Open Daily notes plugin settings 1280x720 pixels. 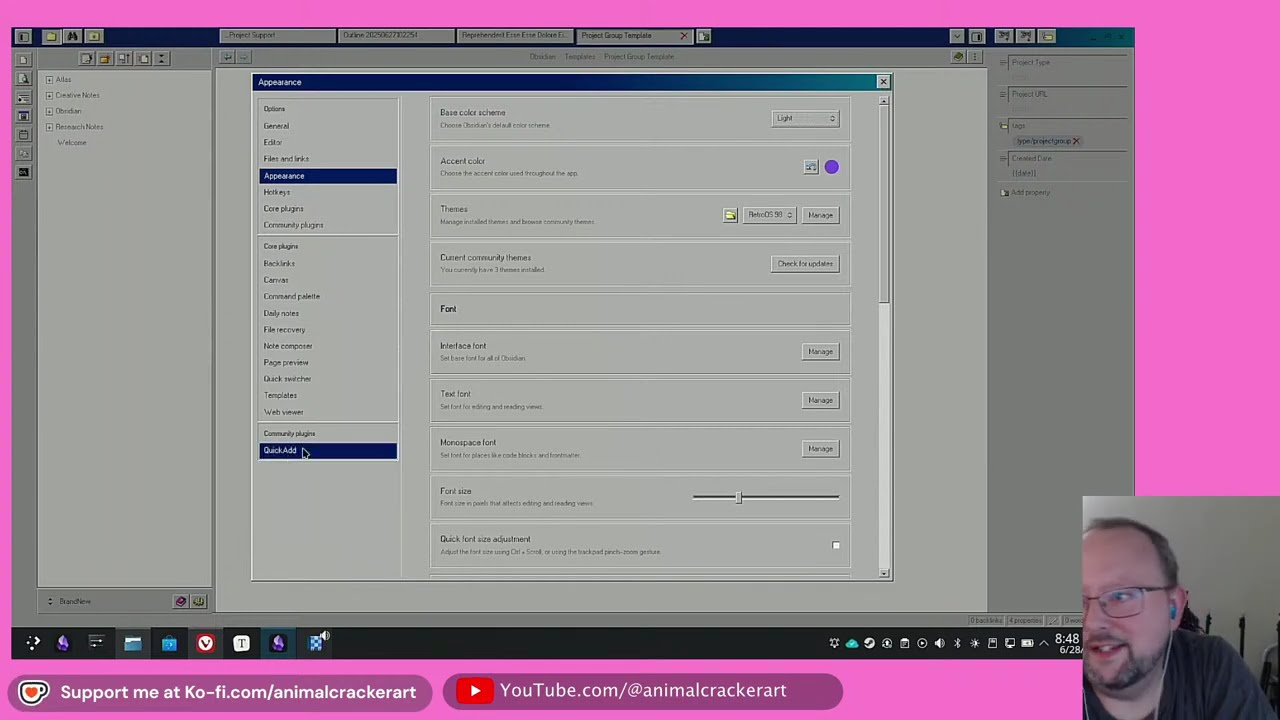click(x=328, y=313)
